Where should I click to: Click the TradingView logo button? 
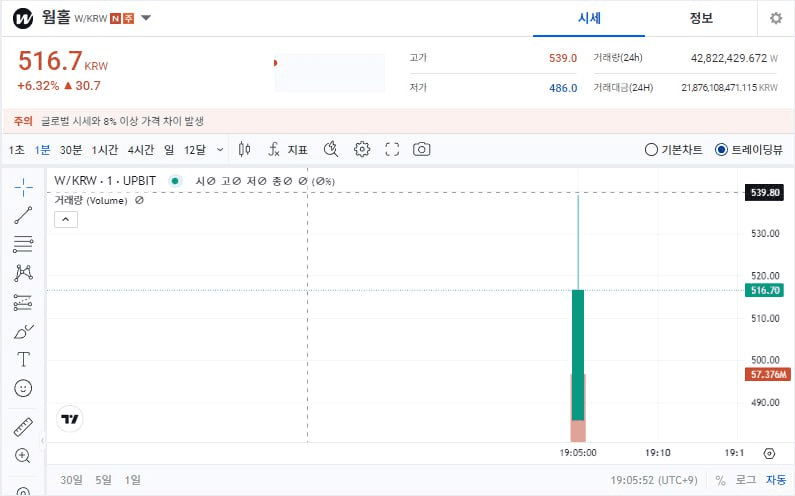coord(69,419)
